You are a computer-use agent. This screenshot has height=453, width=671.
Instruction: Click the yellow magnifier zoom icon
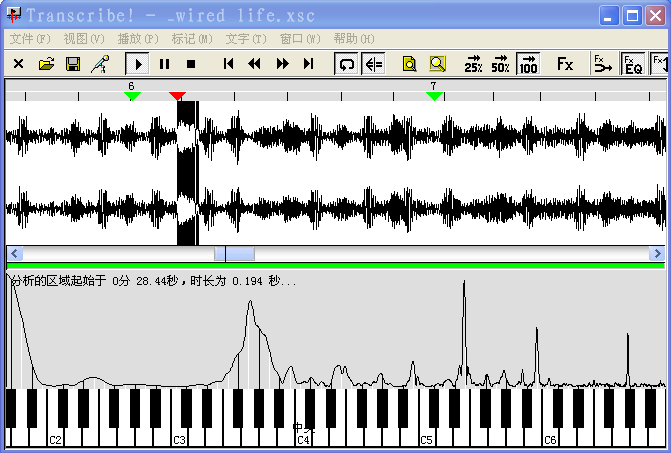coord(437,64)
